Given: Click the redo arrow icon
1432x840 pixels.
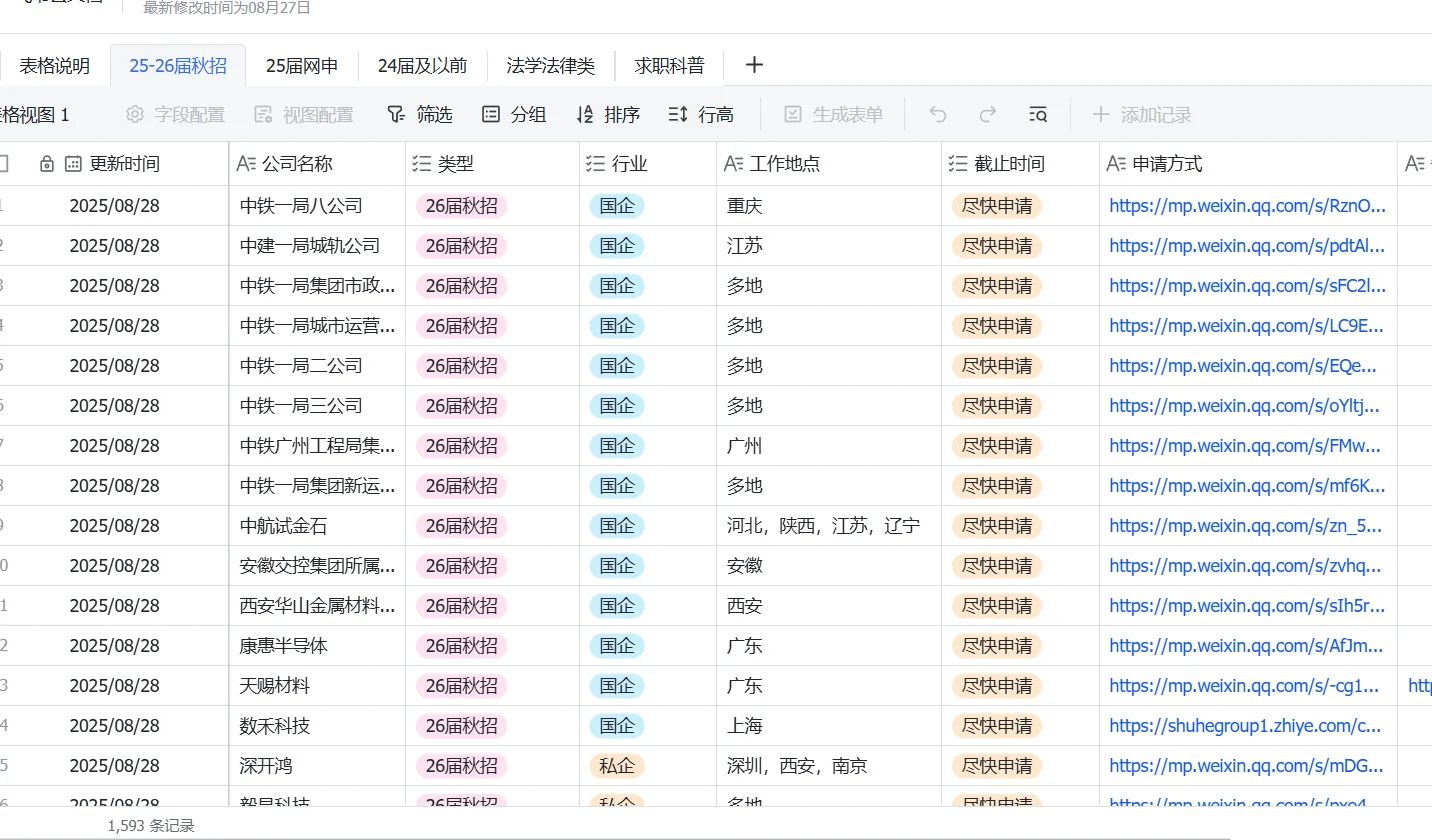Looking at the screenshot, I should tap(988, 115).
